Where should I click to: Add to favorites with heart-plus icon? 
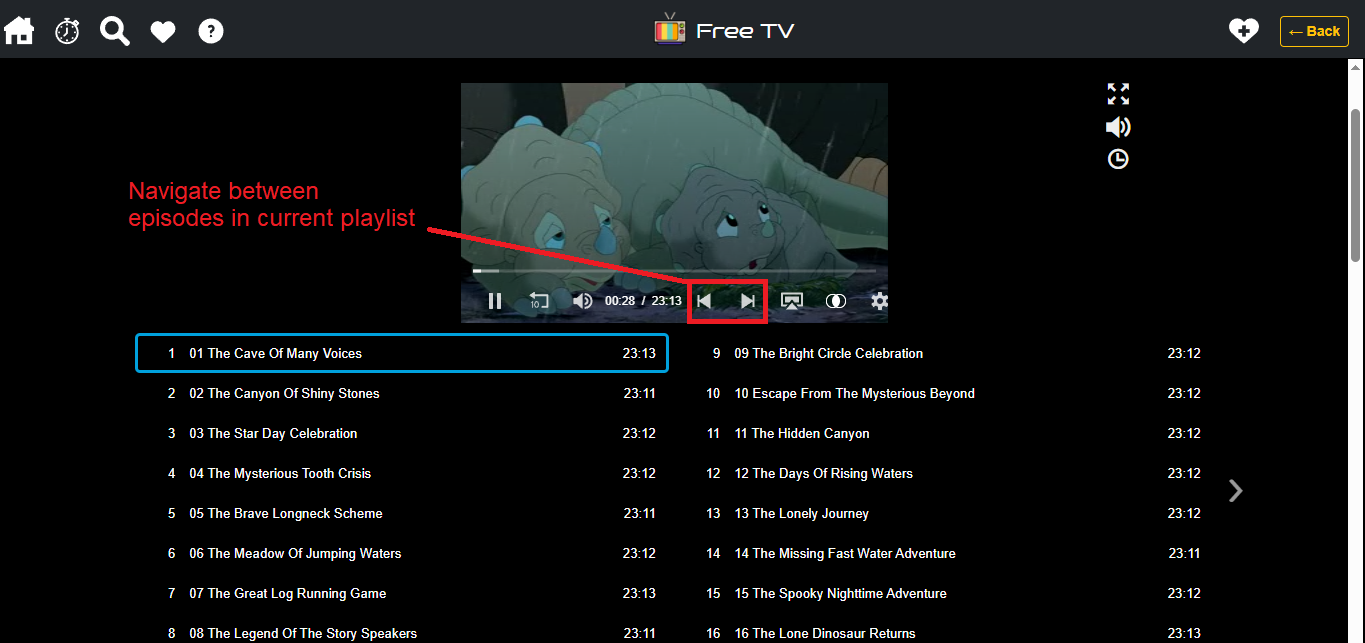pyautogui.click(x=1243, y=31)
